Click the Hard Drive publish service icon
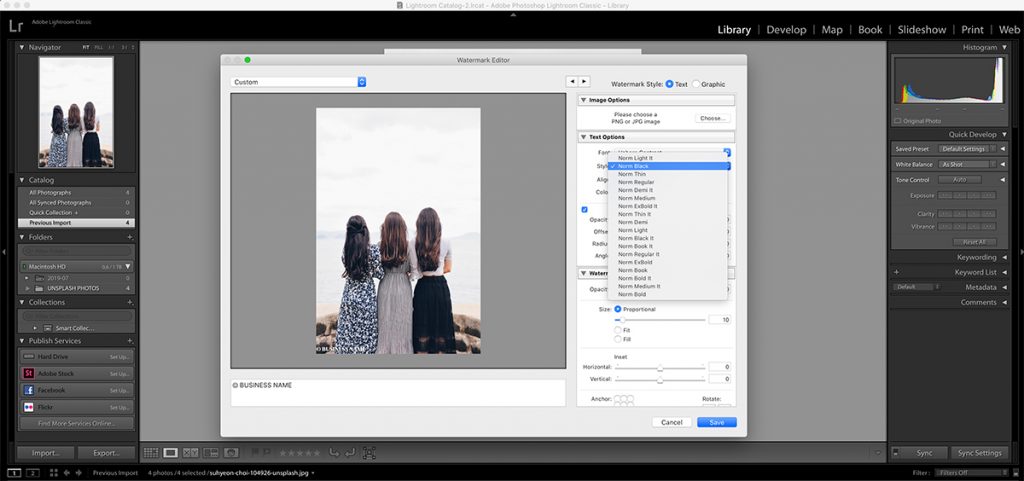This screenshot has height=481, width=1024. 29,356
